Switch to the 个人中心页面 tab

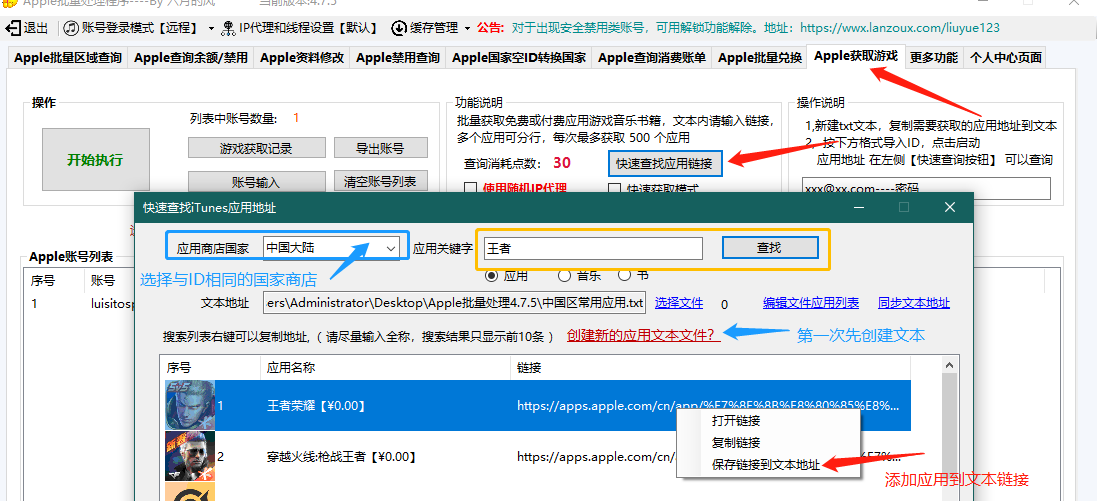click(x=1005, y=58)
